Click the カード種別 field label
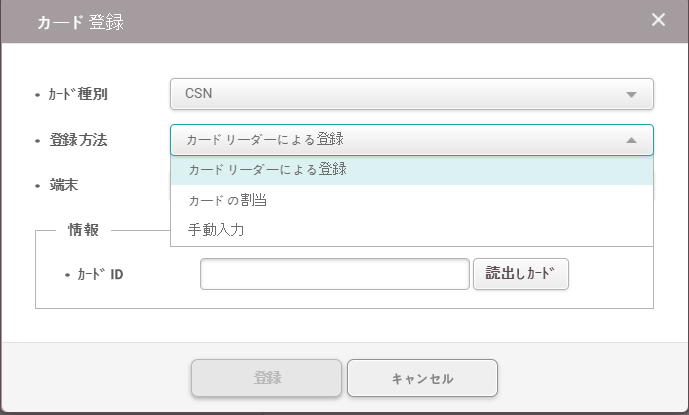The width and height of the screenshot is (689, 415). pos(78,95)
